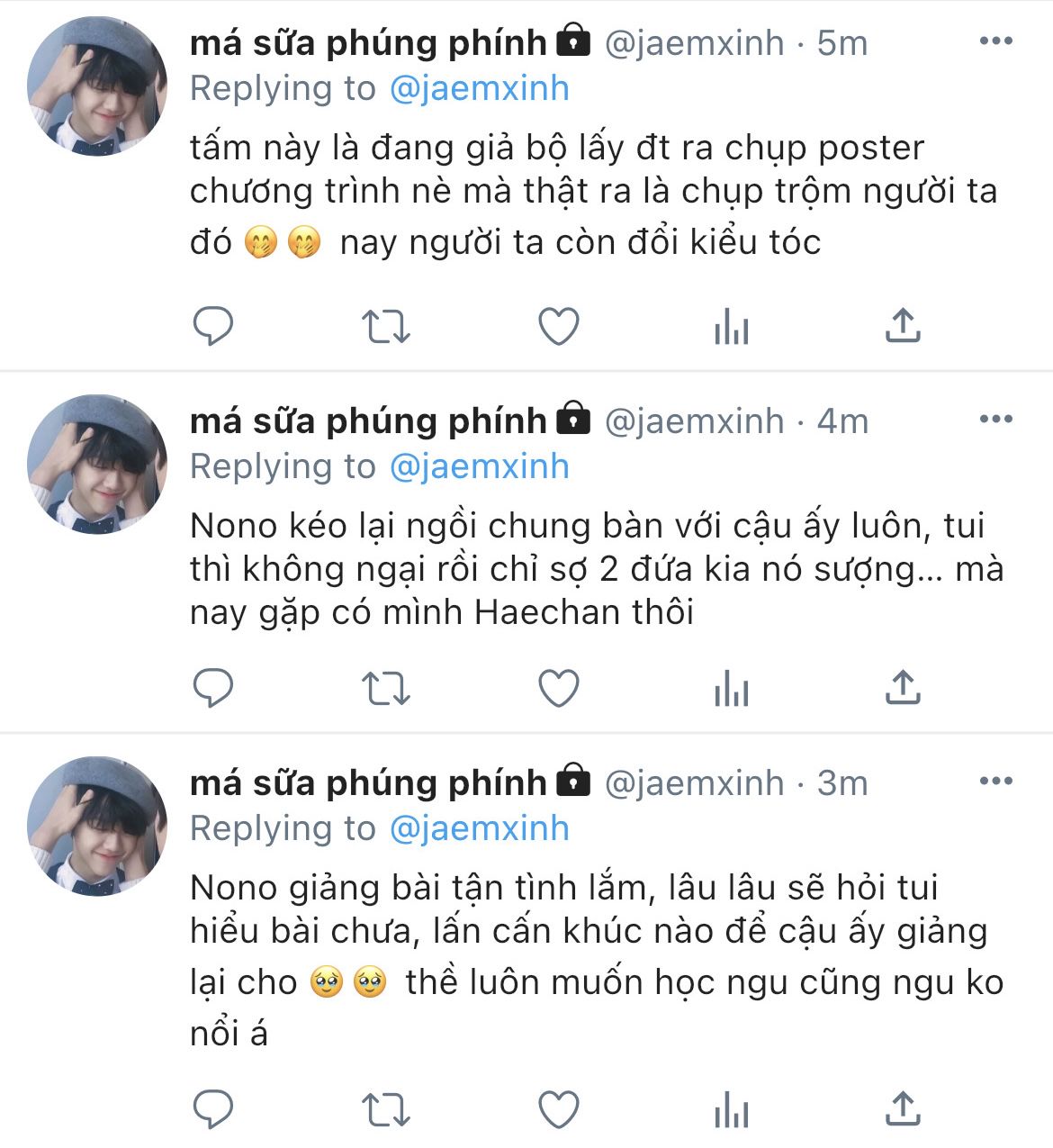The image size is (1053, 1148).
Task: Like the 4m tweet mentioning Haechan
Action: [558, 690]
